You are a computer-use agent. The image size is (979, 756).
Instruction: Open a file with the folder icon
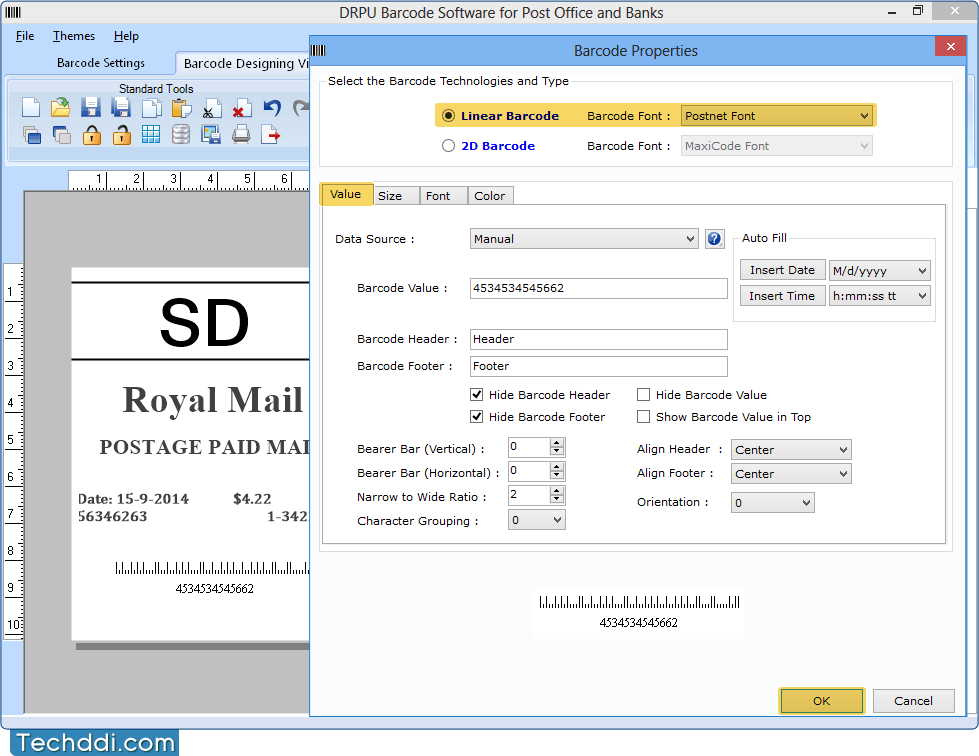61,107
